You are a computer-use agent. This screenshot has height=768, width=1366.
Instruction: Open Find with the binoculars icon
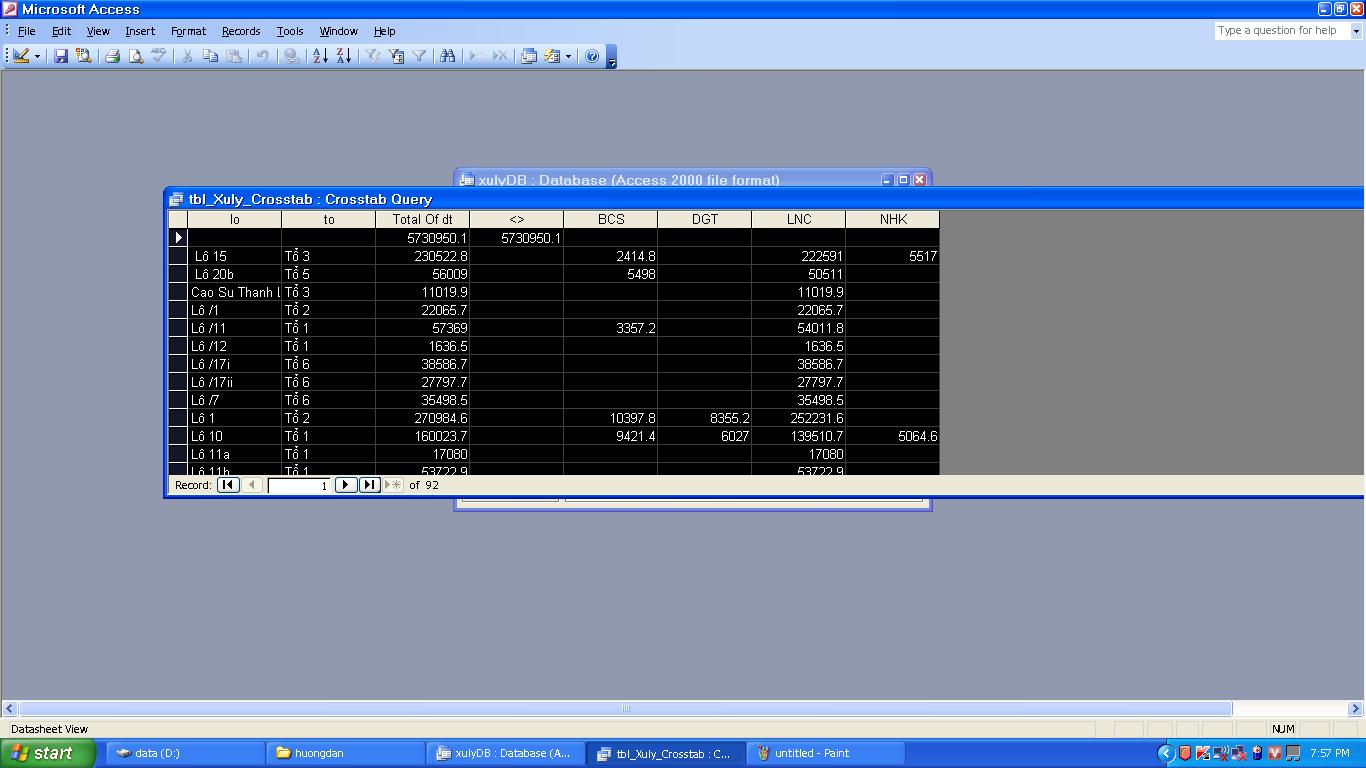(x=447, y=56)
